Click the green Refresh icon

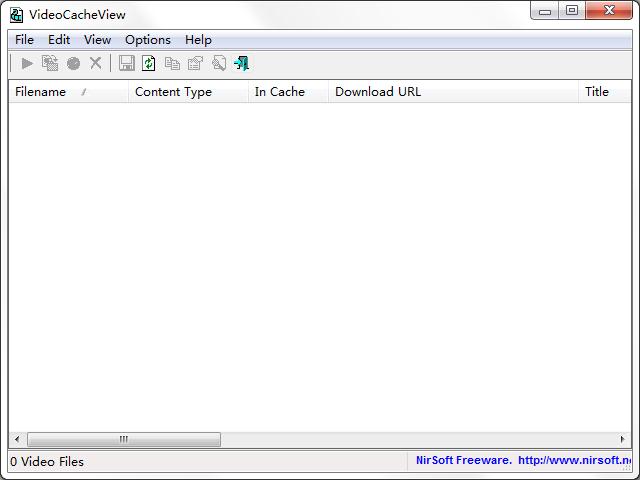point(149,64)
